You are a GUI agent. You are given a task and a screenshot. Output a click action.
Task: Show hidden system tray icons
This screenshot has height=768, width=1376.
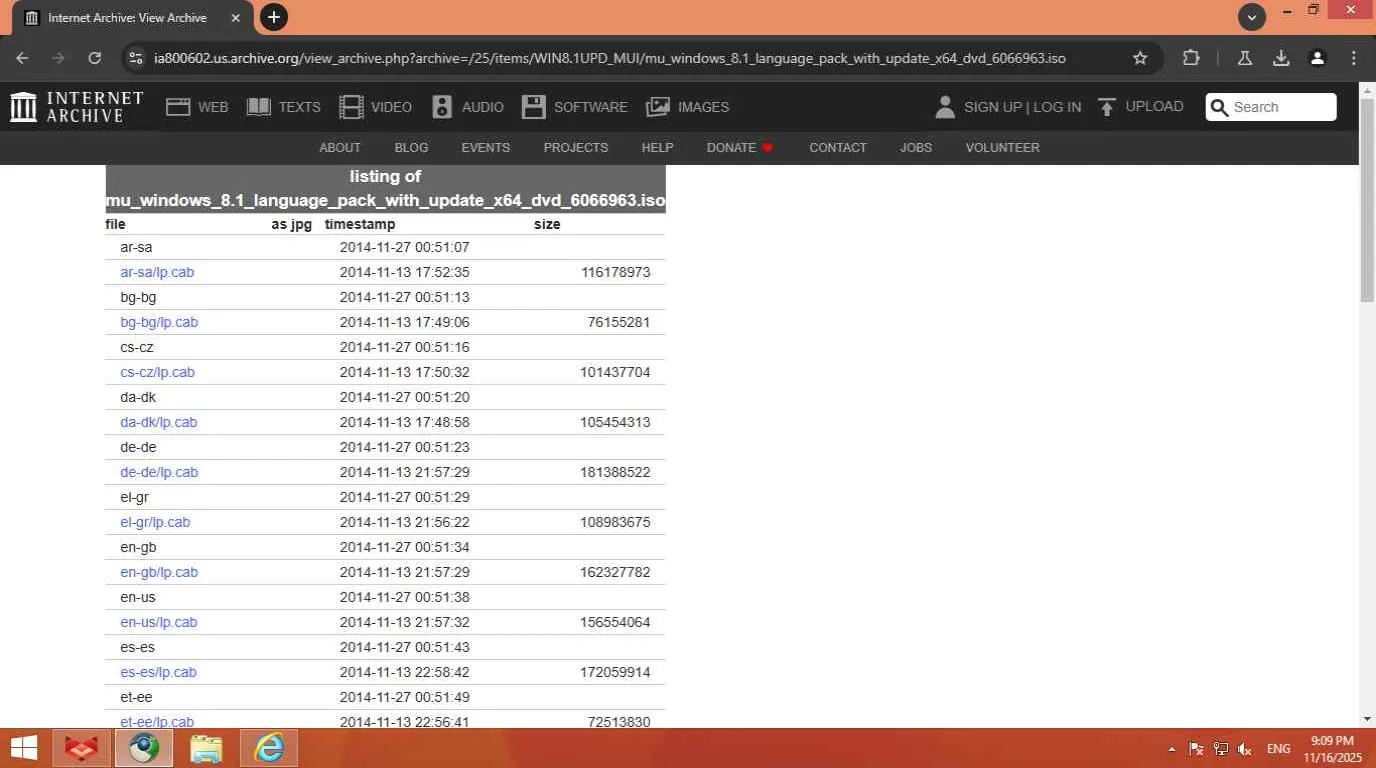point(1172,749)
